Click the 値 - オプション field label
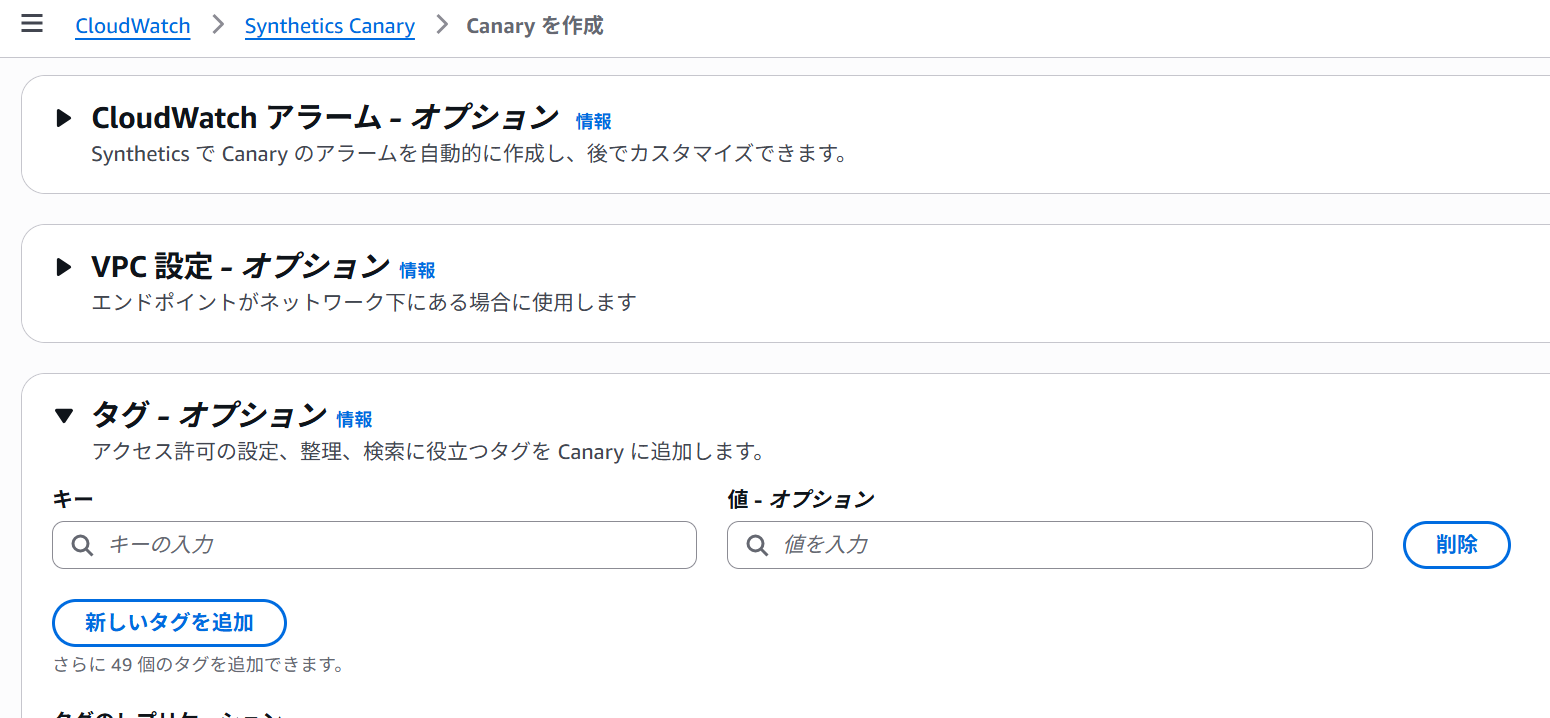 800,499
